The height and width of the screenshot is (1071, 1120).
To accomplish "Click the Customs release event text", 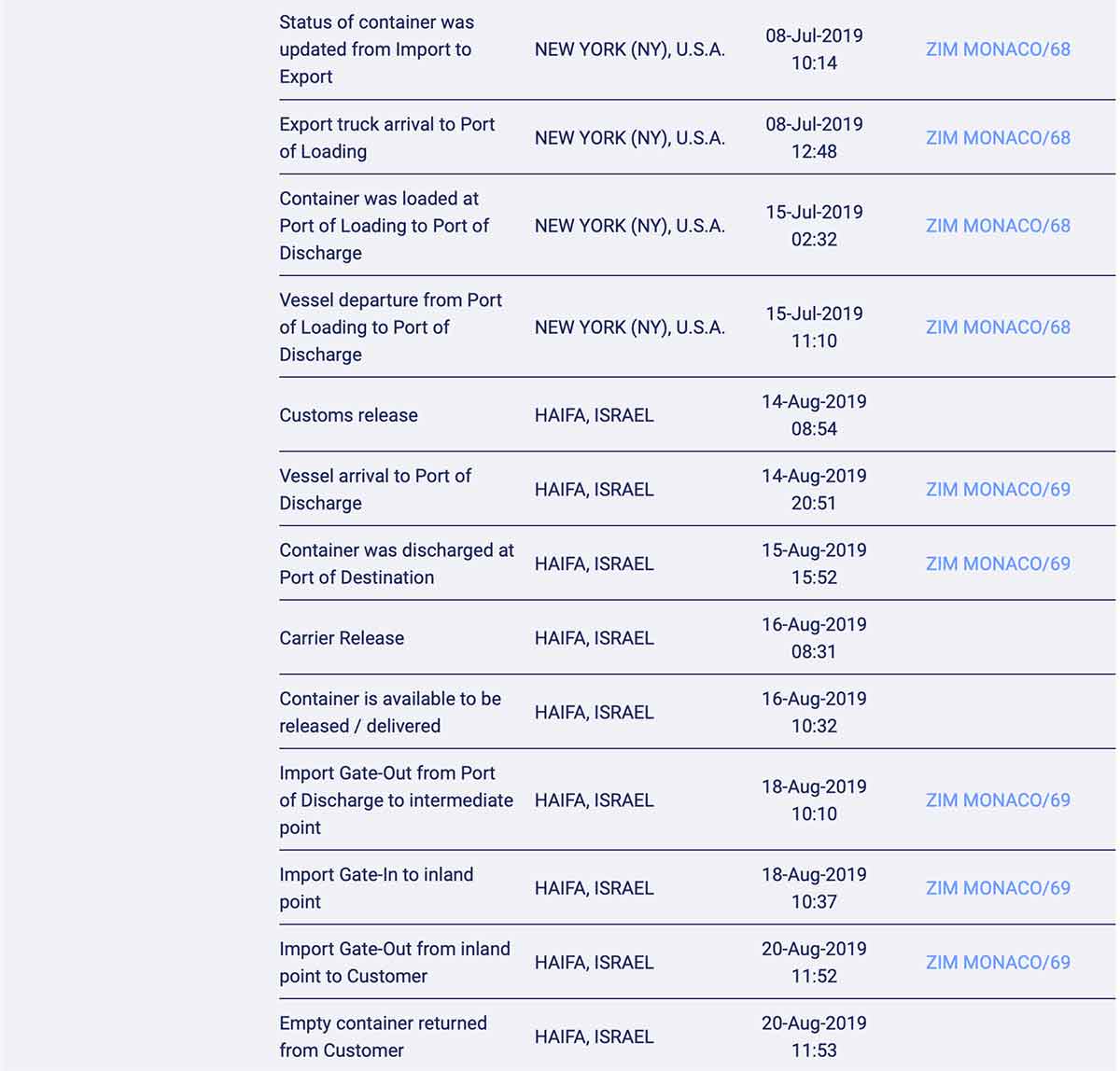I will 348,415.
